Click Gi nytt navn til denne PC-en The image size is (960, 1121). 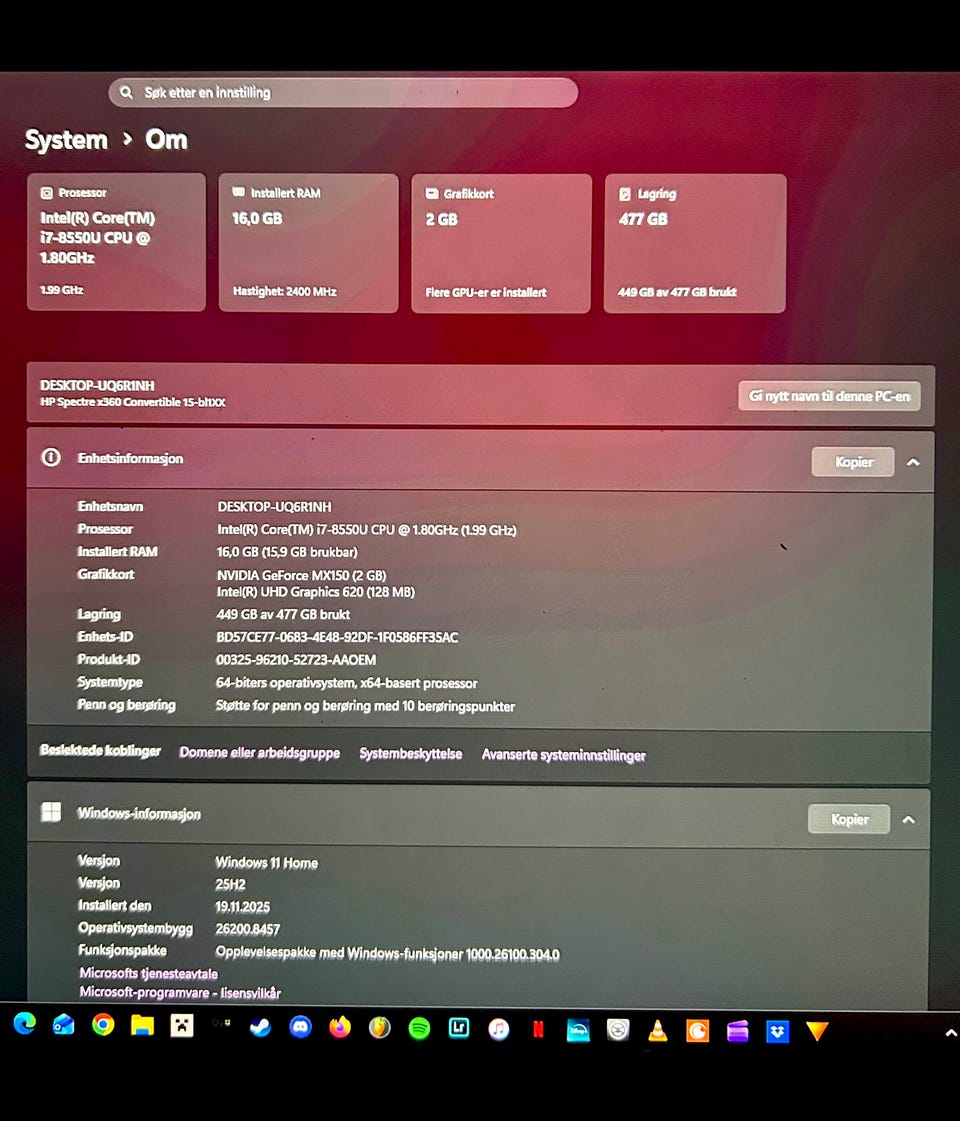pos(829,395)
